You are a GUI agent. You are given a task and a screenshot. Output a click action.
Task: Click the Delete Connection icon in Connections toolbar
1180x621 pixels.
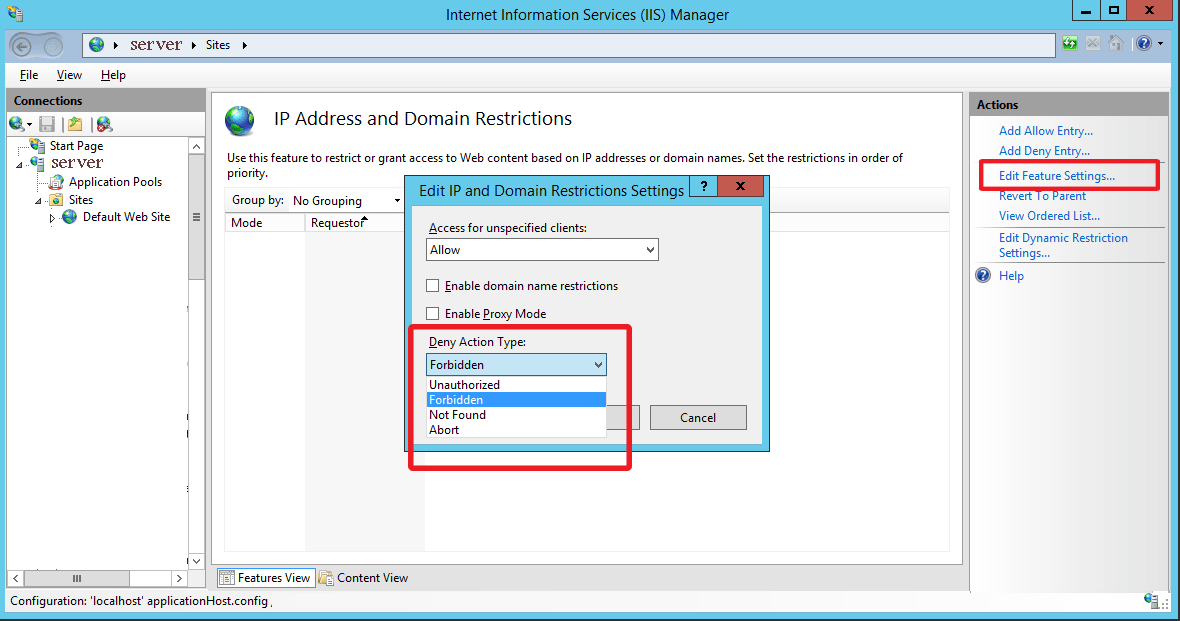point(104,124)
